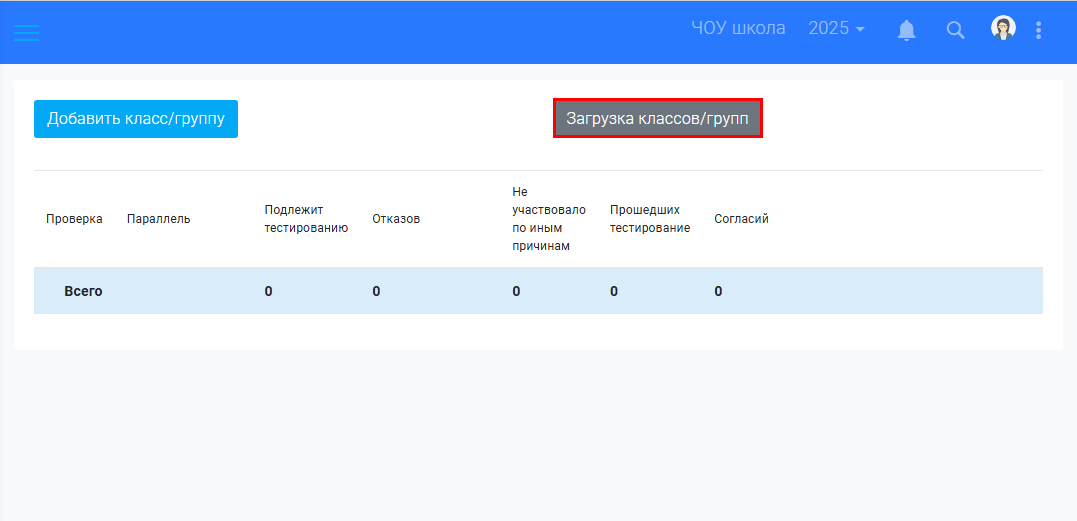Click the Отказов column header
This screenshot has height=521, width=1077.
click(x=396, y=219)
